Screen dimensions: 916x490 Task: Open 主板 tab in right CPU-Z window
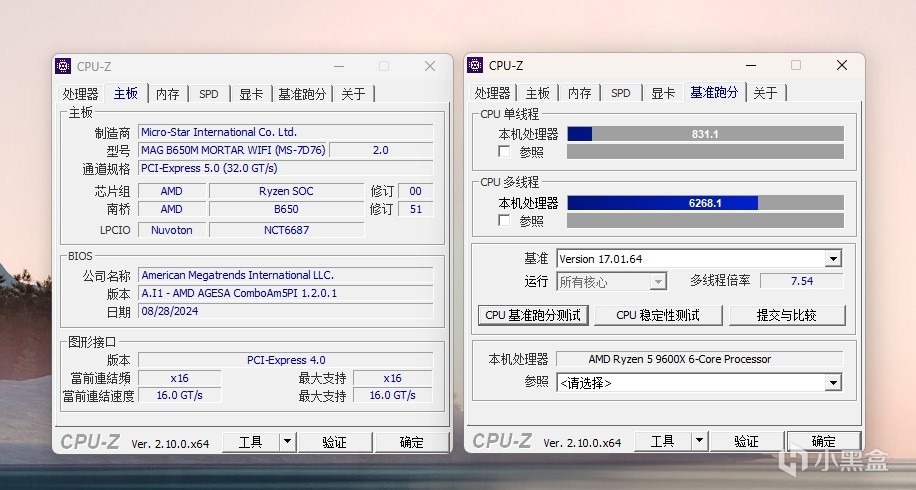coord(537,93)
